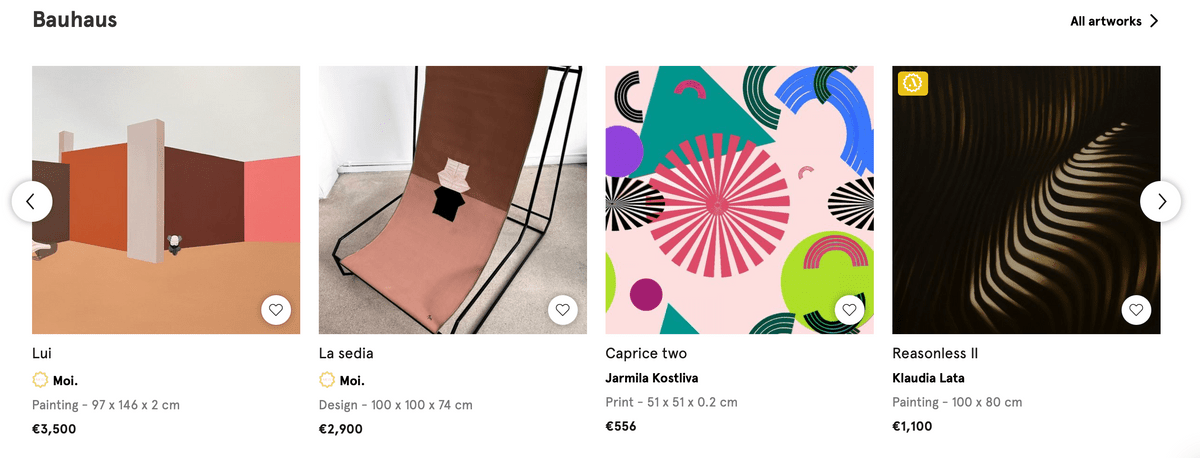Go to next artworks with right arrow
The image size is (1200, 458).
[1161, 201]
